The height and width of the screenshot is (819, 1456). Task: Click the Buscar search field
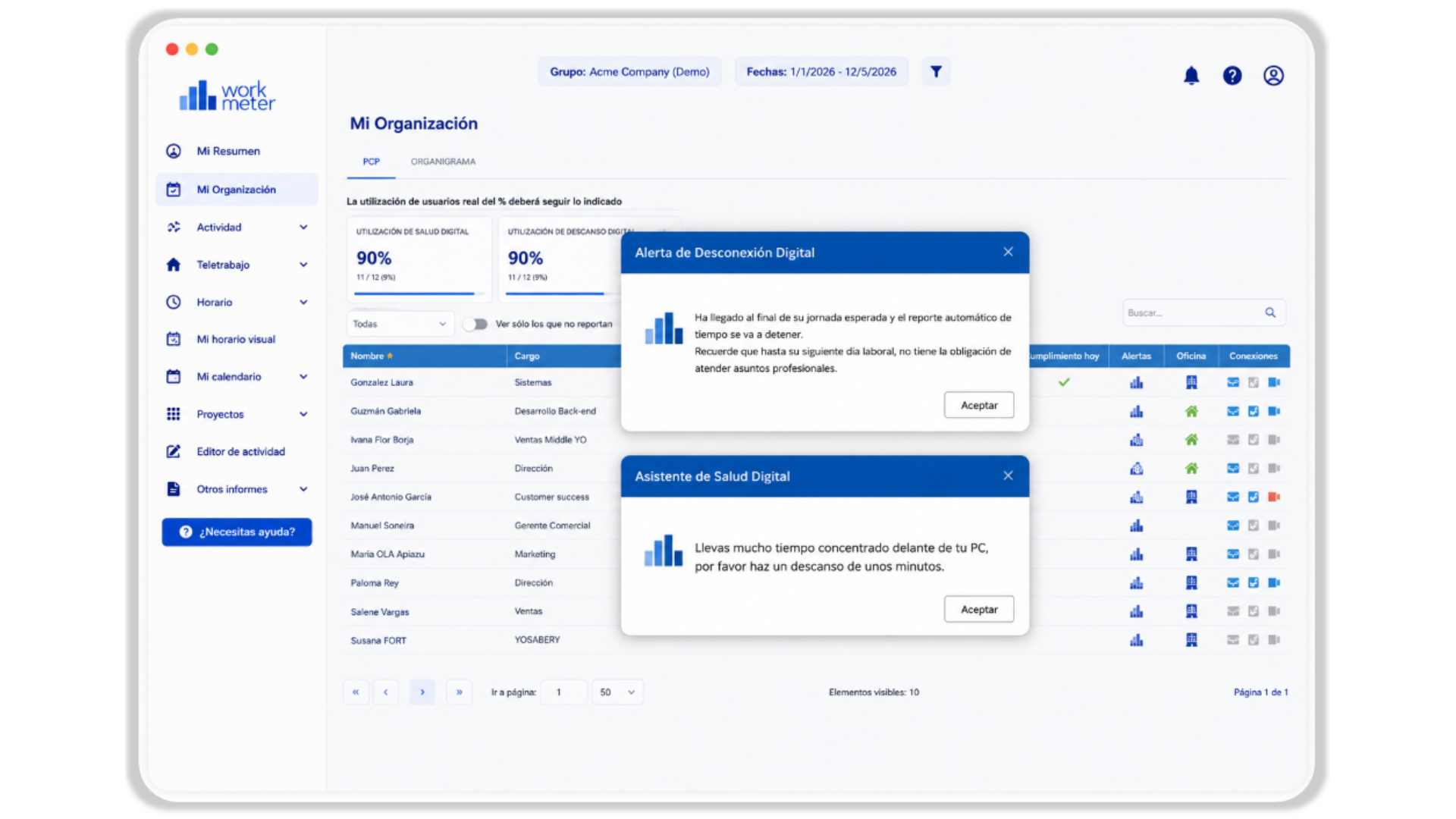[1204, 312]
